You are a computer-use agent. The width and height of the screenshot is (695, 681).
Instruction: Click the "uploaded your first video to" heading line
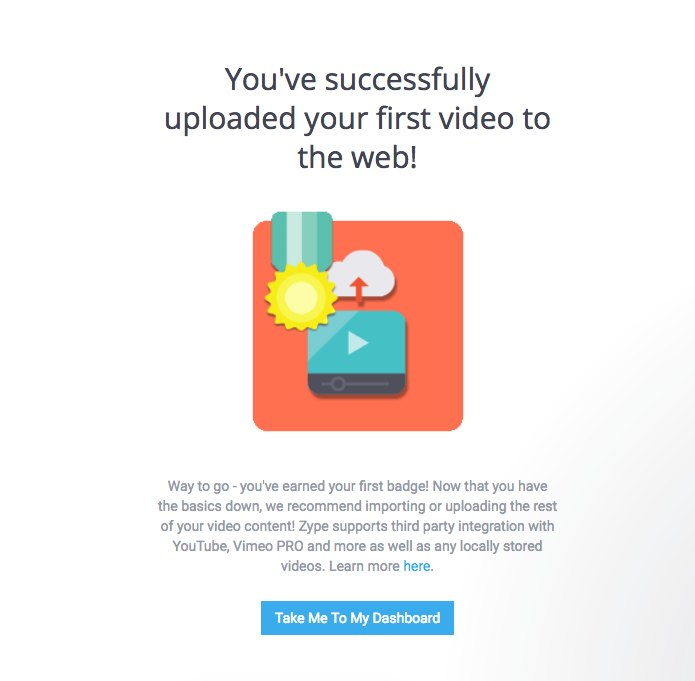357,119
